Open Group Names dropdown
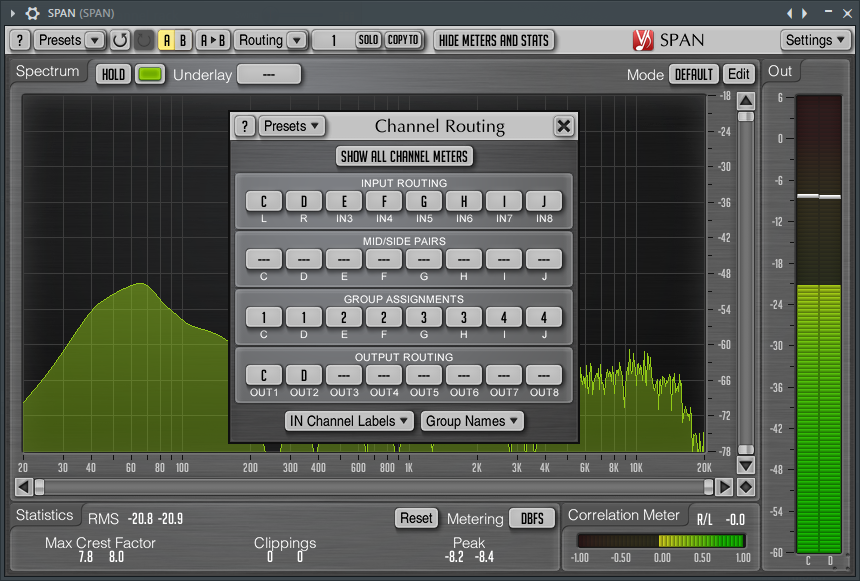 click(472, 421)
